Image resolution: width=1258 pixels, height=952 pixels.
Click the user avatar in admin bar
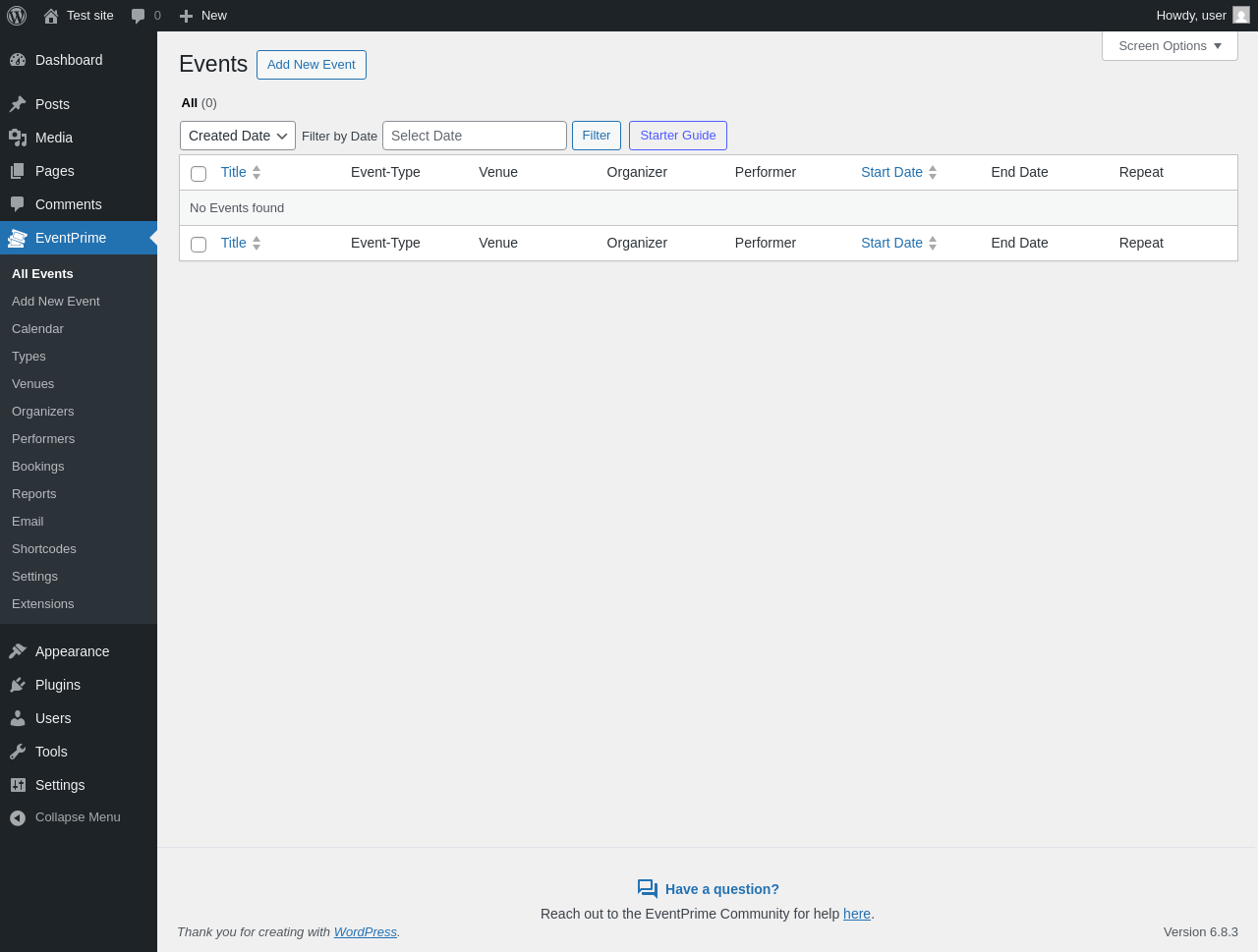1241,15
